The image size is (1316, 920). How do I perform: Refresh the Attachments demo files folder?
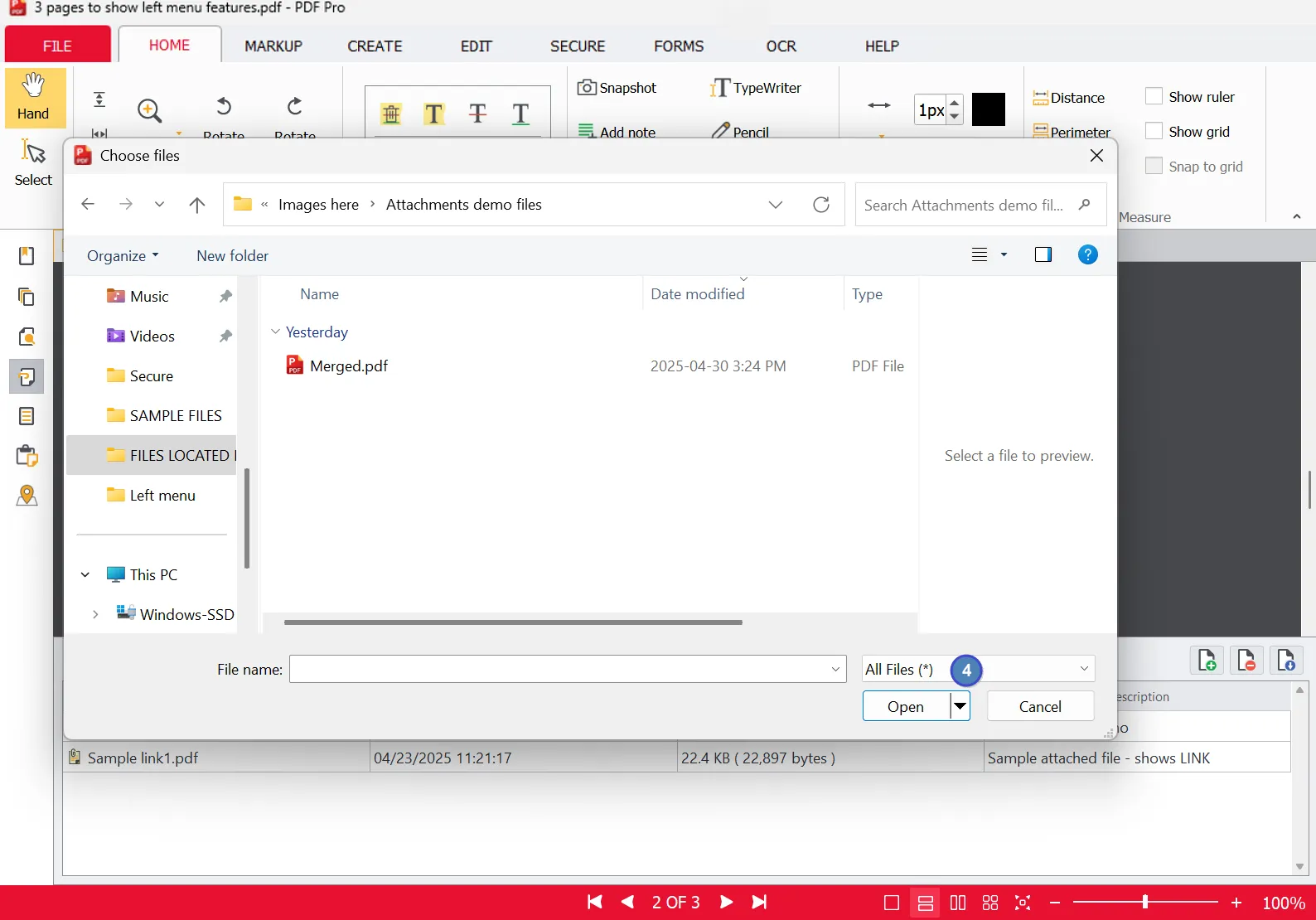tap(821, 205)
